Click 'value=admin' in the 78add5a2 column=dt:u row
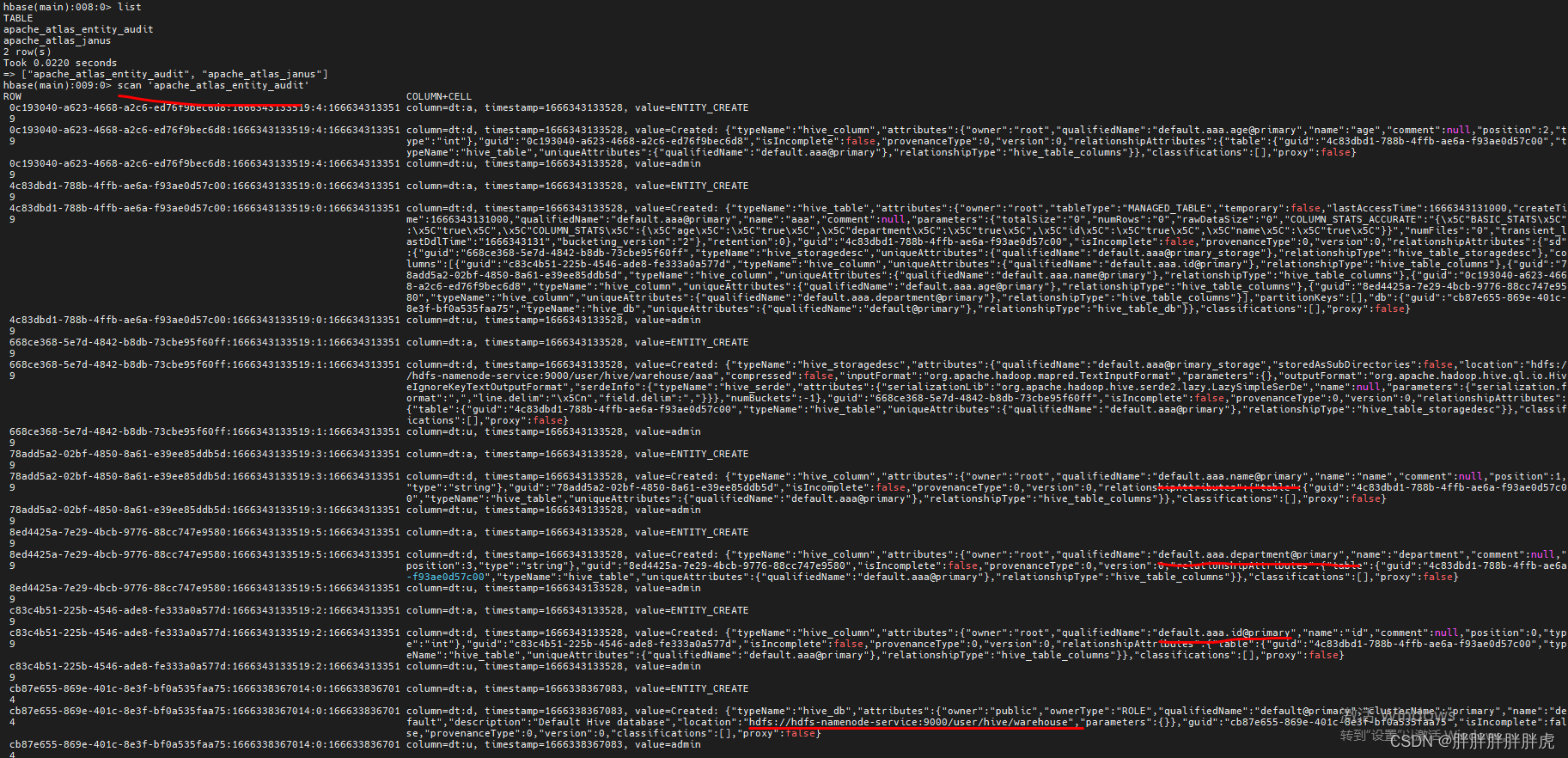This screenshot has height=758, width=1568. (x=668, y=510)
